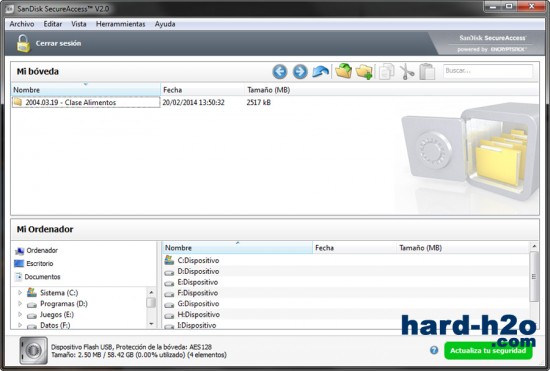Minimize the SecureAccess window
The width and height of the screenshot is (550, 371).
(493, 6)
